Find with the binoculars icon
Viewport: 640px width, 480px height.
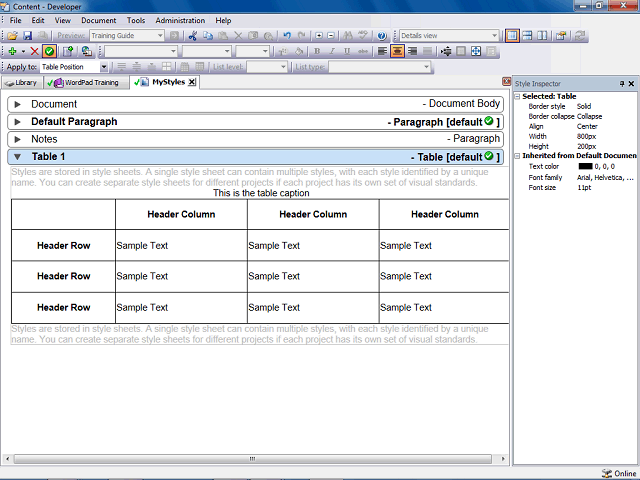[x=348, y=36]
